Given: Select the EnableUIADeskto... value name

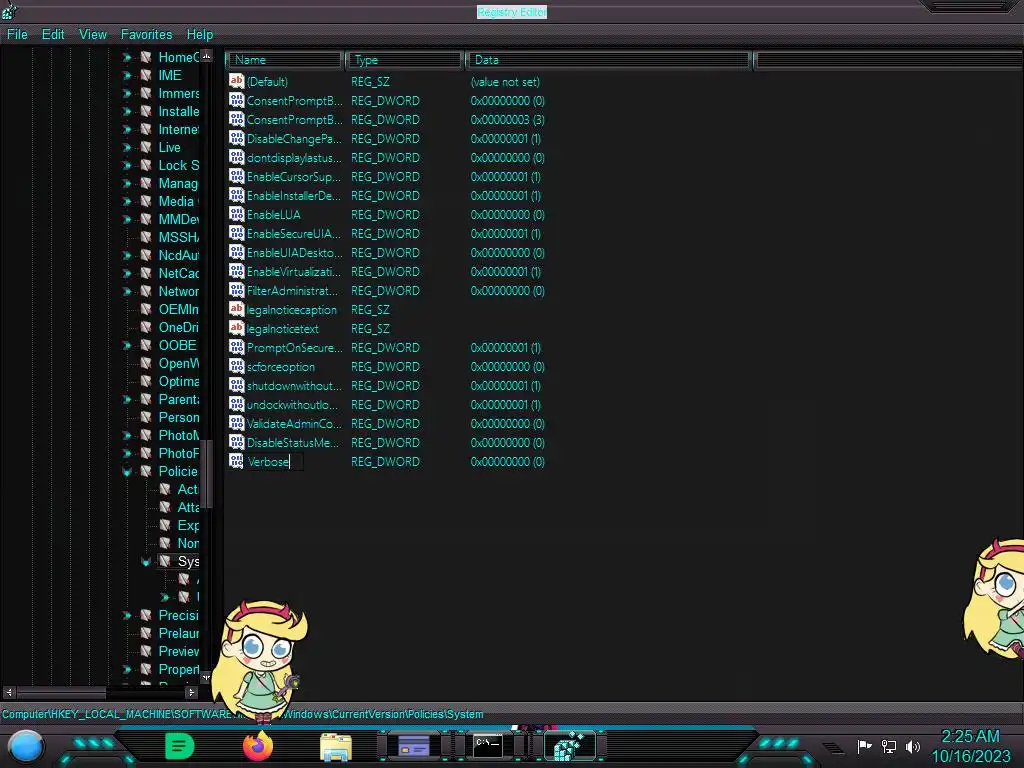Looking at the screenshot, I should tap(294, 253).
